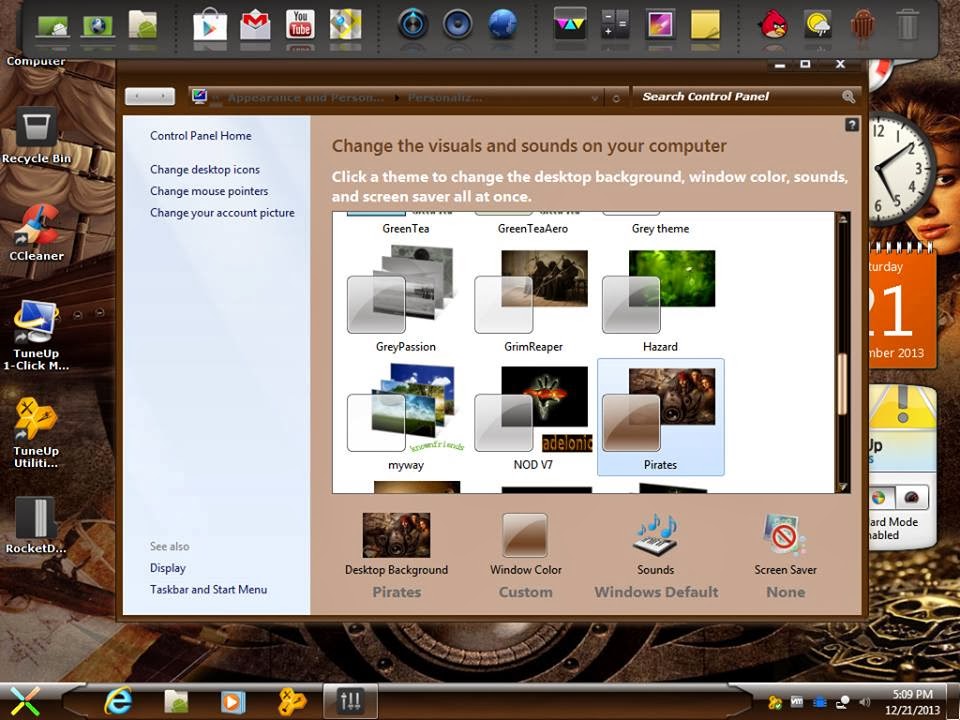Viewport: 960px width, 720px height.
Task: Click the back navigation arrow
Action: (138, 96)
